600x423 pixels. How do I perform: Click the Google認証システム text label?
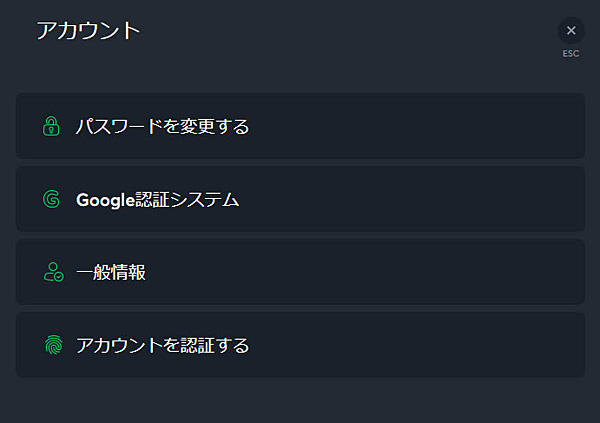[x=157, y=199]
